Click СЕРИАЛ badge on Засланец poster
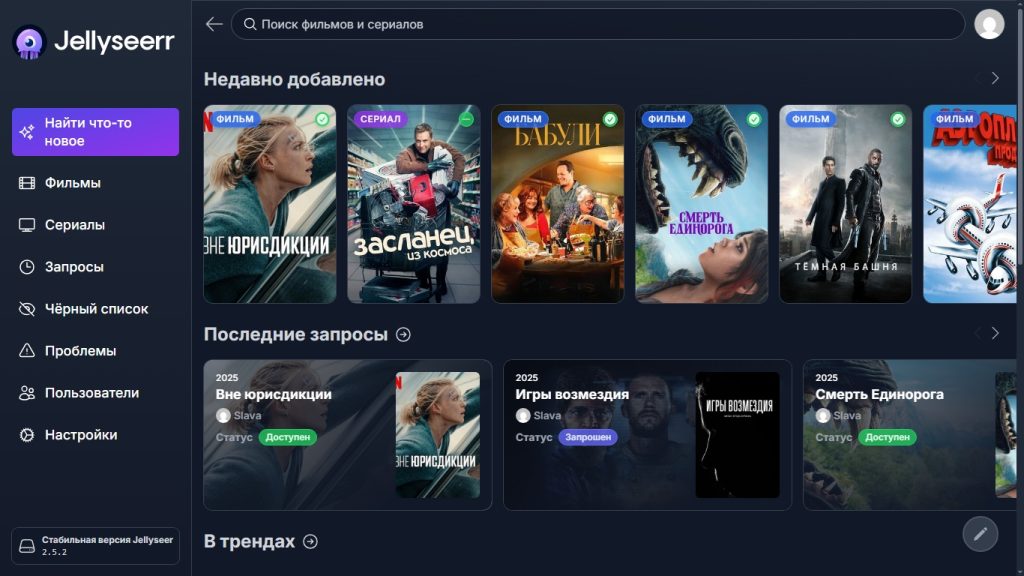Image resolution: width=1024 pixels, height=576 pixels. click(x=380, y=119)
